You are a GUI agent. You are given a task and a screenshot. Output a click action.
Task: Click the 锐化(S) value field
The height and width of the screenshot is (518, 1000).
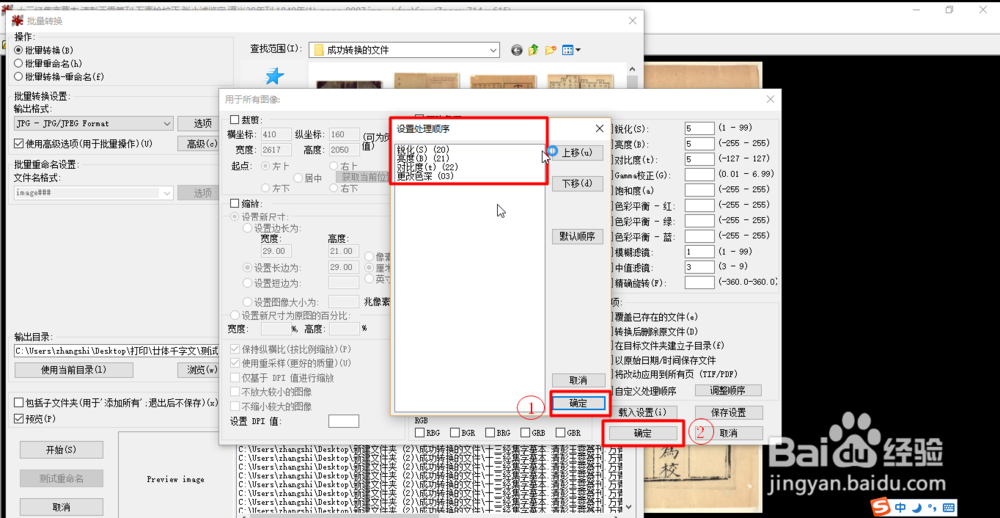pos(699,128)
